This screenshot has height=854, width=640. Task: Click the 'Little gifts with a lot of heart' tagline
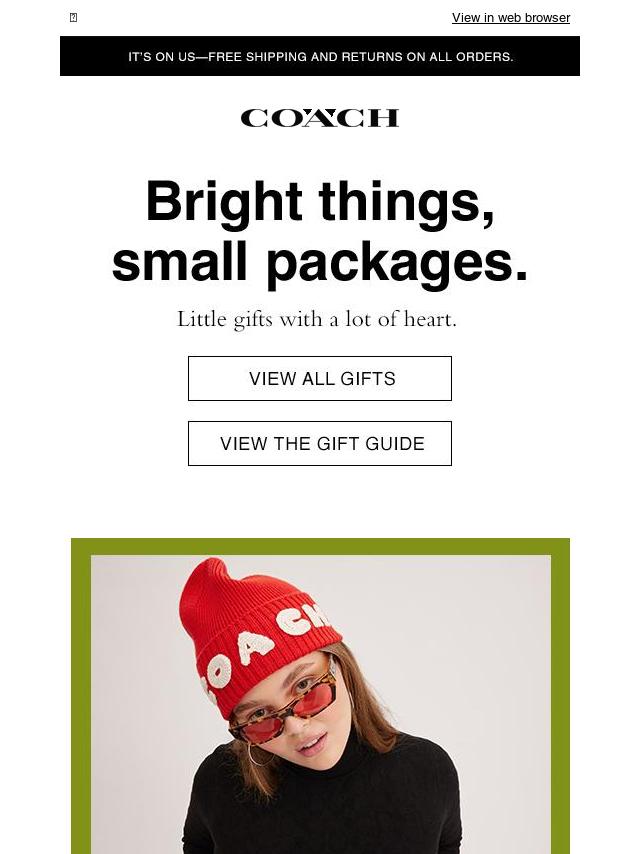point(317,319)
